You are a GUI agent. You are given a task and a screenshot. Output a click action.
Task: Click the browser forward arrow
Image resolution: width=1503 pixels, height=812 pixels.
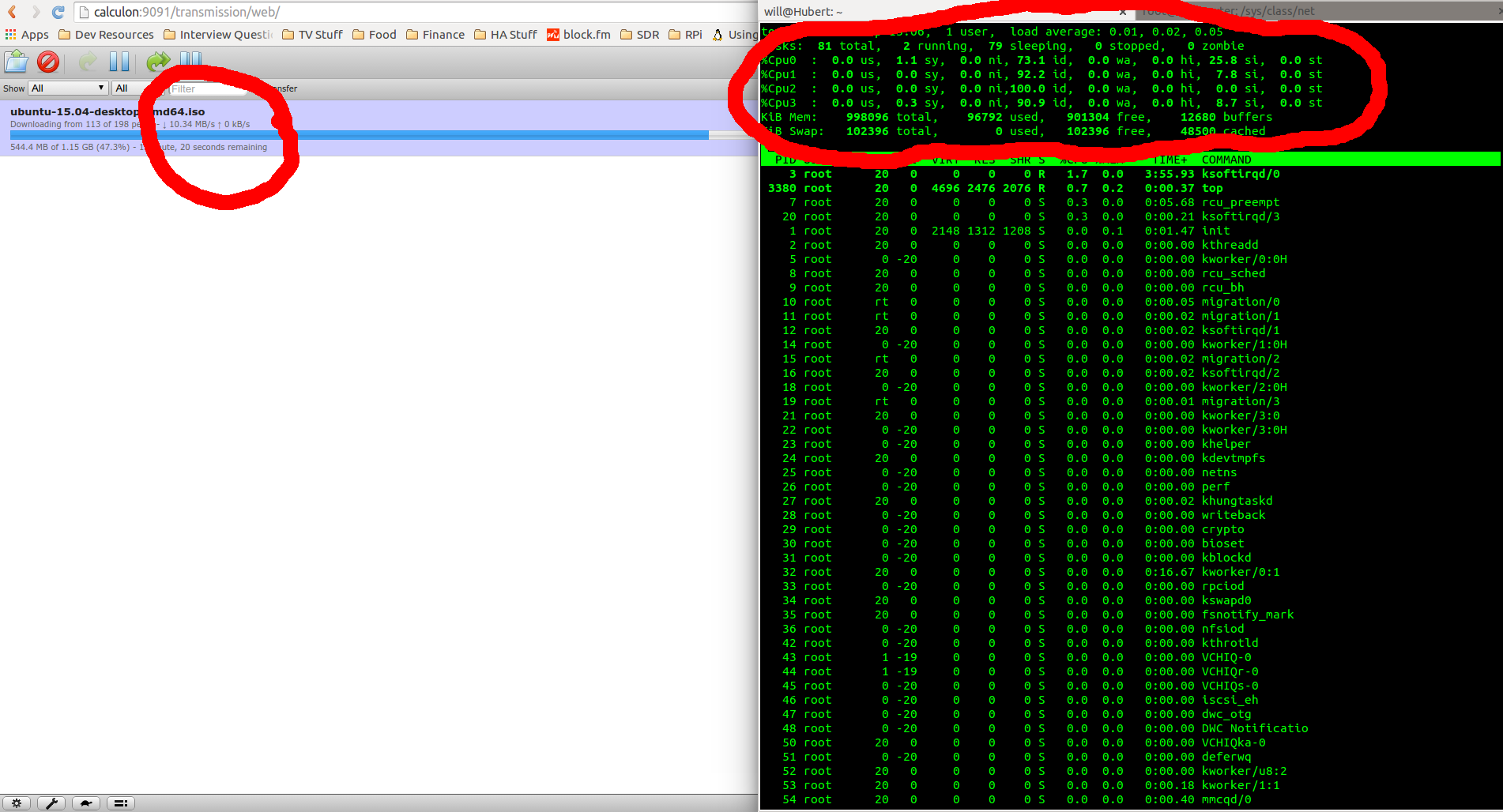(x=36, y=12)
